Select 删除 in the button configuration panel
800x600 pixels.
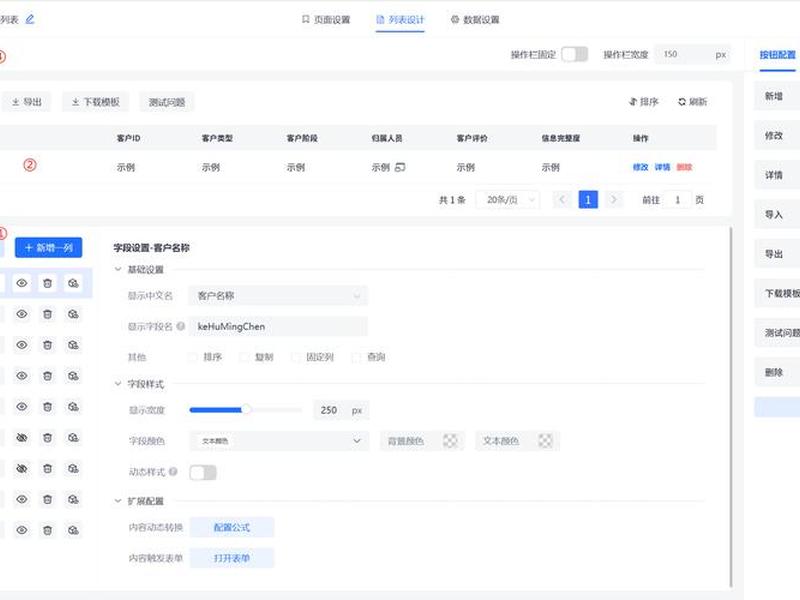pyautogui.click(x=777, y=372)
